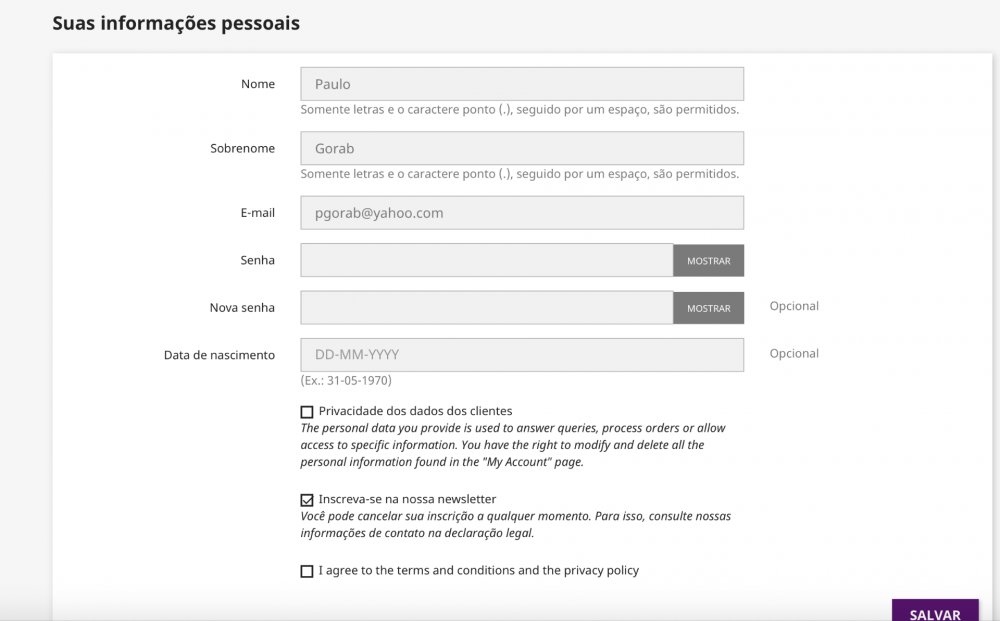This screenshot has height=621, width=1000.
Task: Click the Sobrenome field label
Action: click(x=242, y=148)
